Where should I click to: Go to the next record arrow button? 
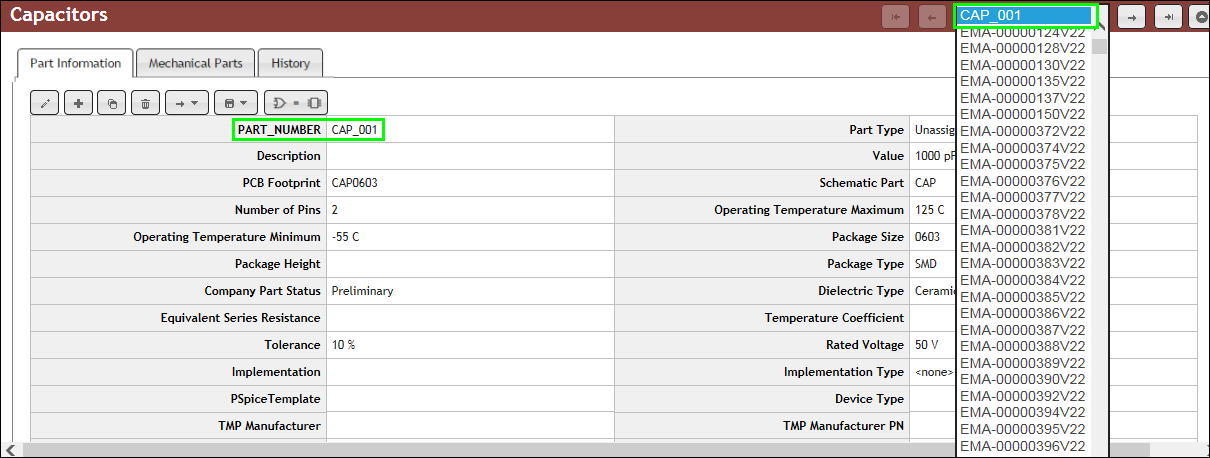pos(1132,16)
